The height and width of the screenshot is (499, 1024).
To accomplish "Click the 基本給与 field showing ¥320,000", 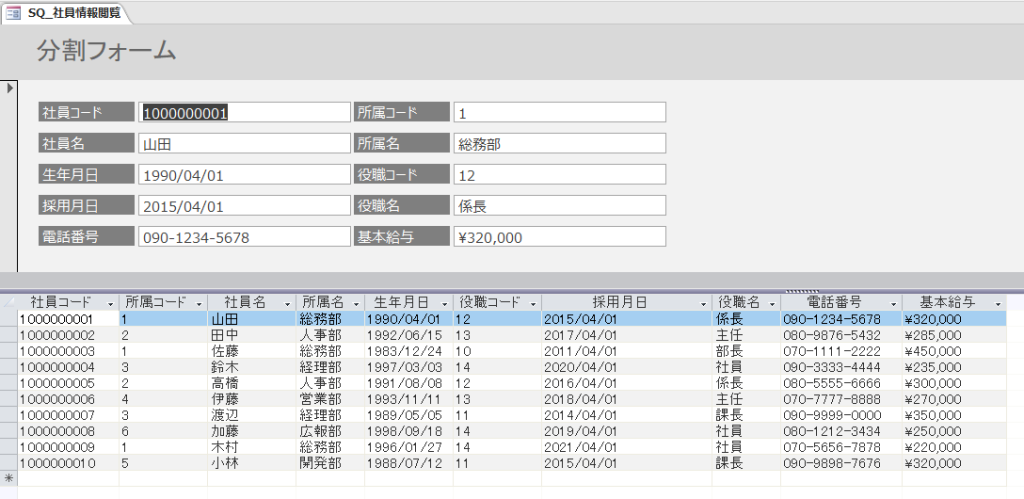I will click(559, 237).
